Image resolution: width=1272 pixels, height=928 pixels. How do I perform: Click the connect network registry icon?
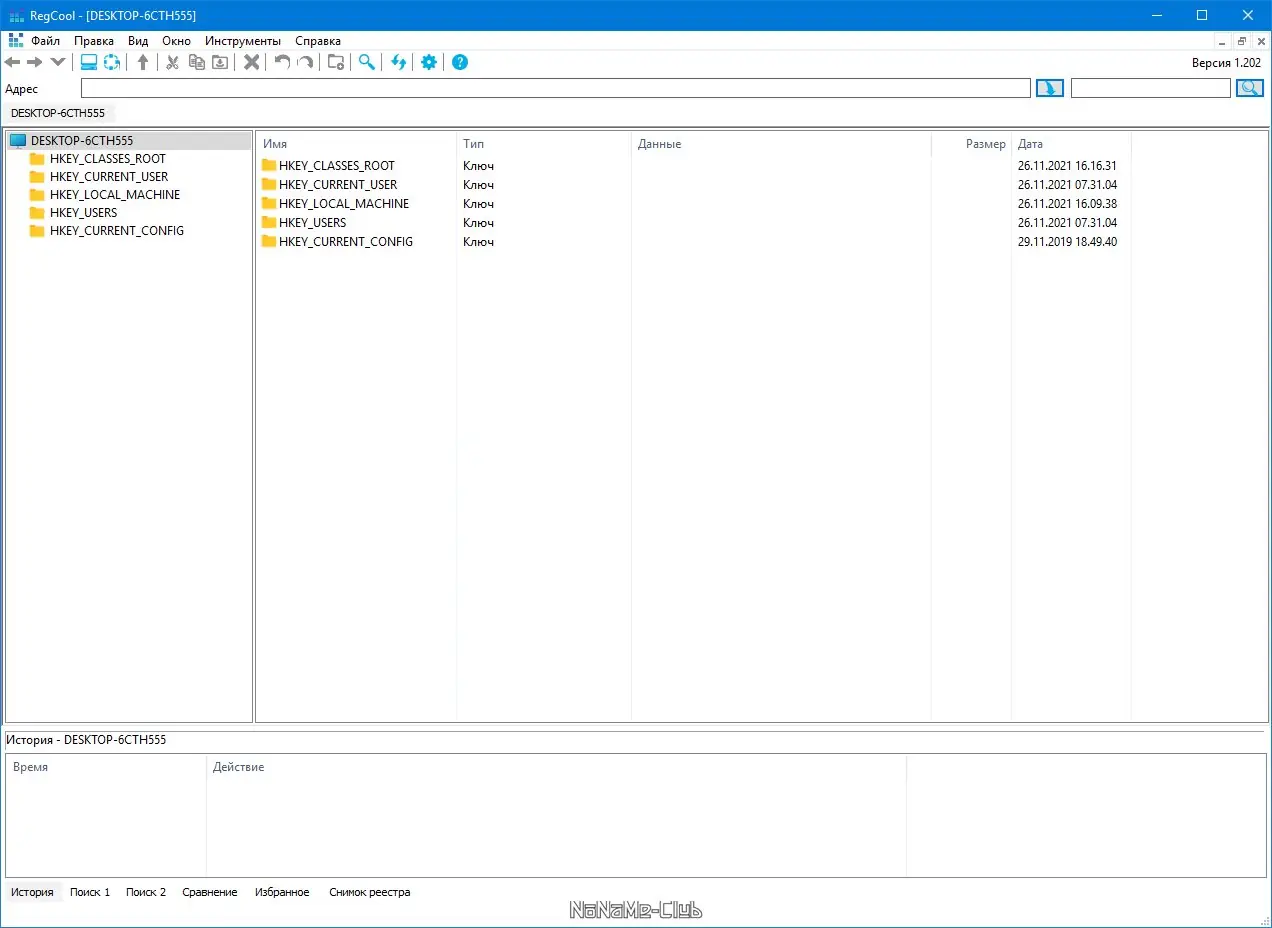[x=112, y=62]
